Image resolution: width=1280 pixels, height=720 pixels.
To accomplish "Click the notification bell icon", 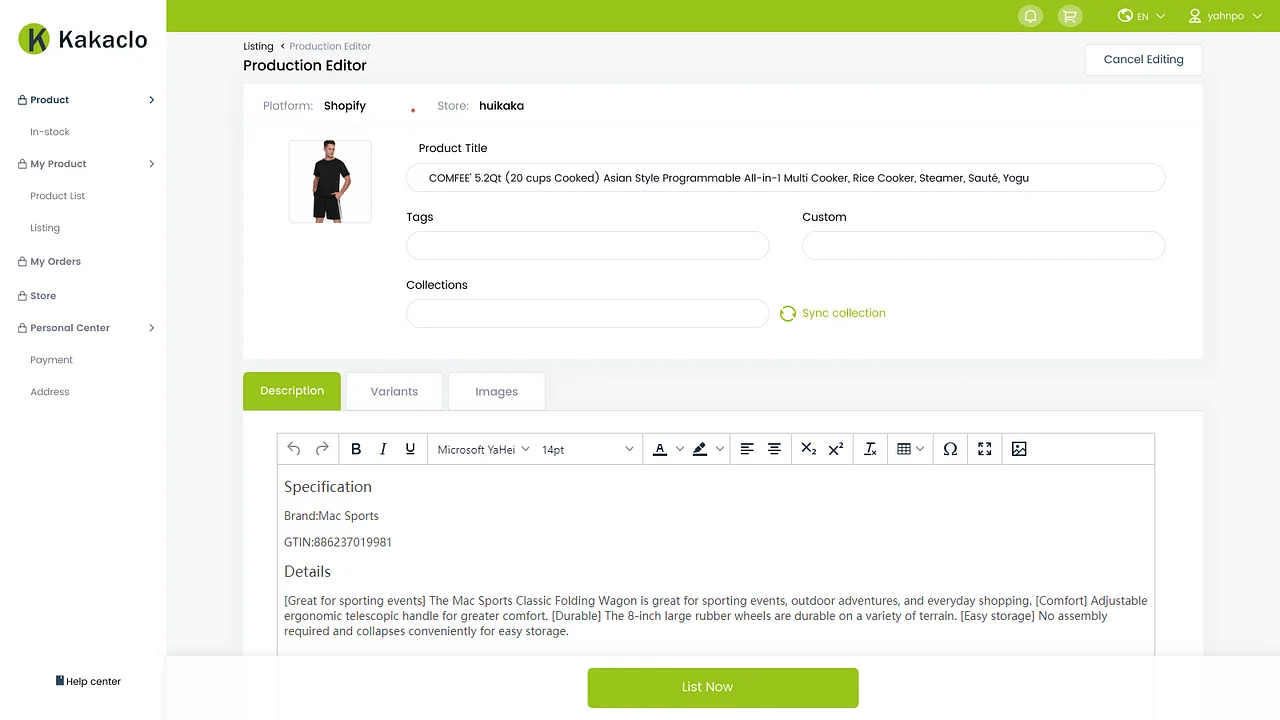I will tap(1030, 16).
